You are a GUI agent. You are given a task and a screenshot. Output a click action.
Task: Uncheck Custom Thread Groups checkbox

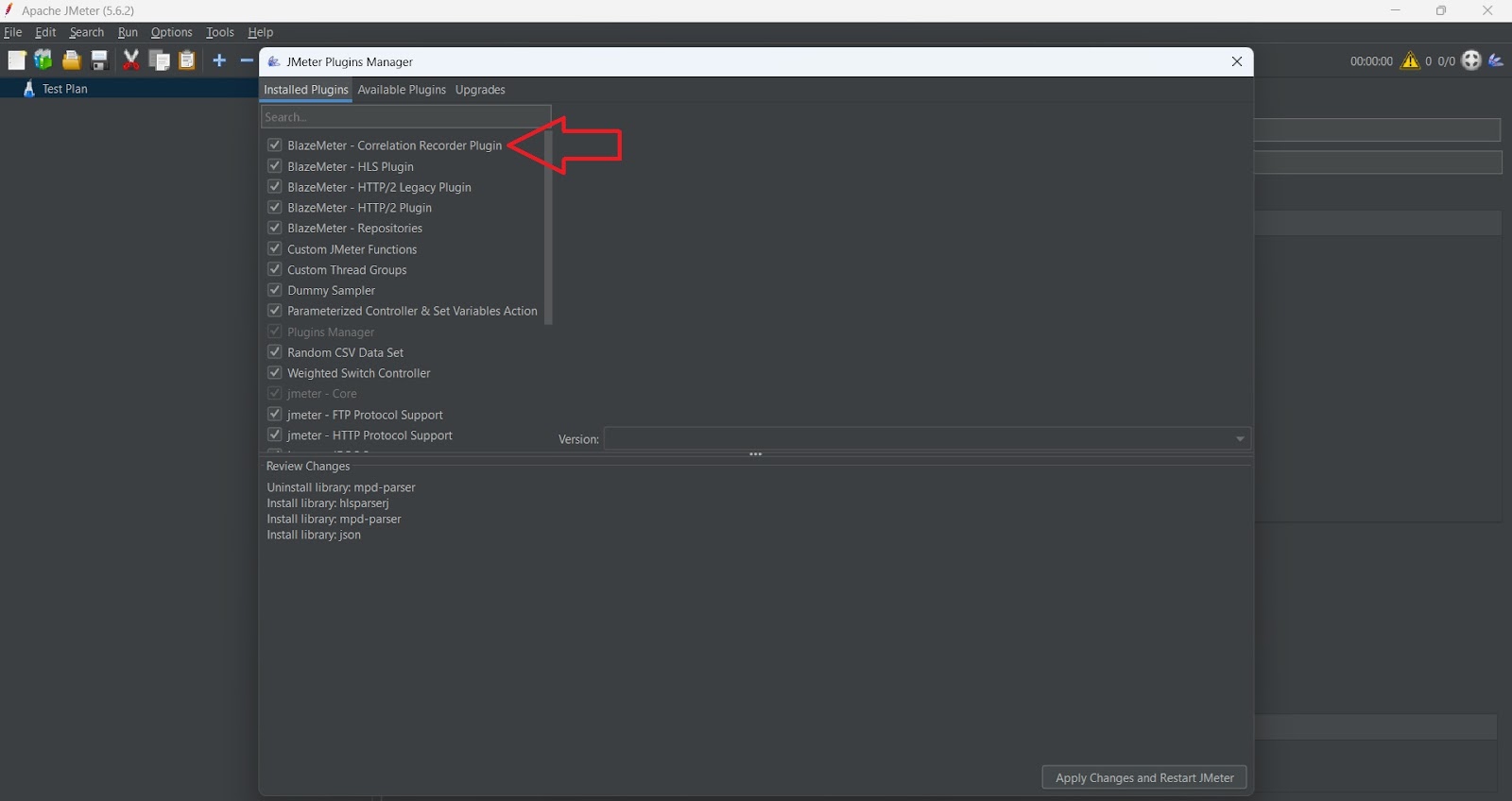(x=275, y=269)
